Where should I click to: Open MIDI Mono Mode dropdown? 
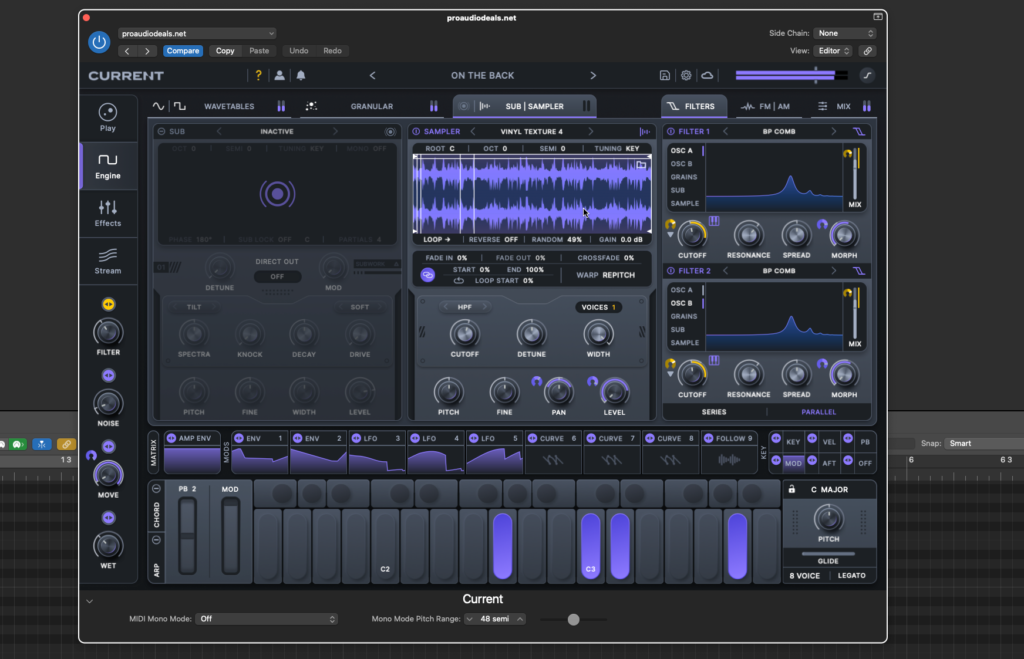(266, 619)
